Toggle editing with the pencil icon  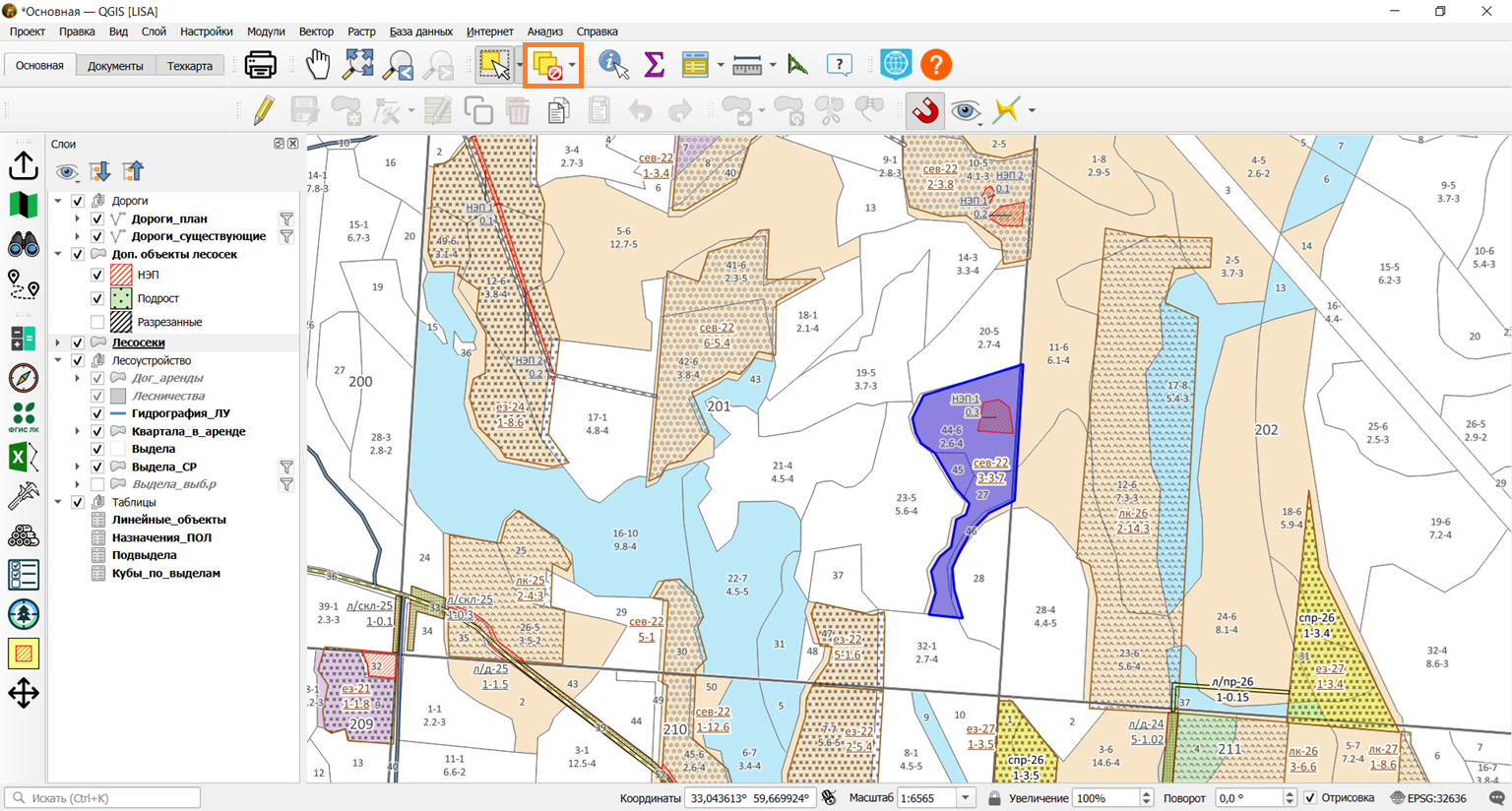[264, 110]
